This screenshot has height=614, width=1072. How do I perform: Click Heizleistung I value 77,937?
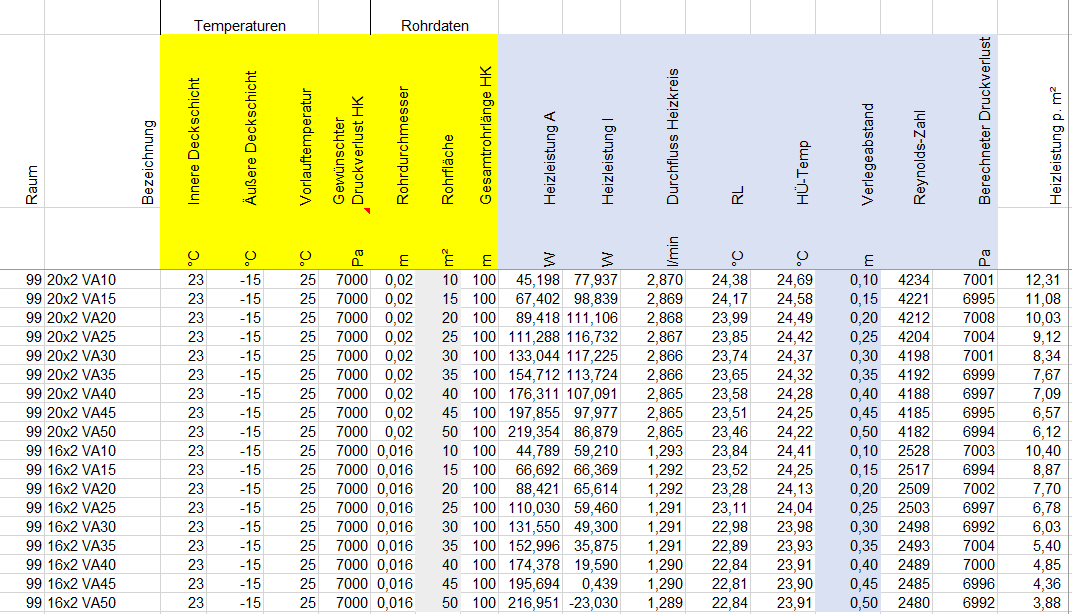pyautogui.click(x=591, y=280)
